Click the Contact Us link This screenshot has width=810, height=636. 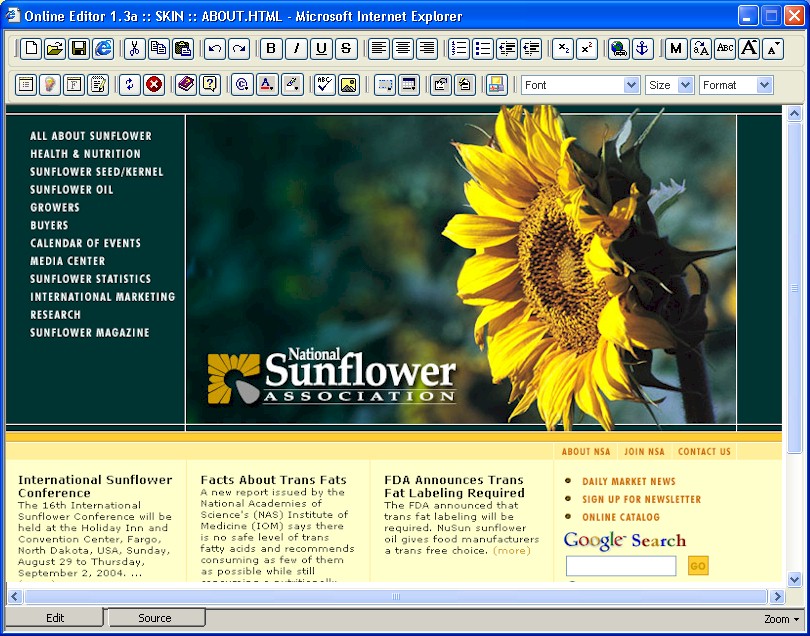704,452
